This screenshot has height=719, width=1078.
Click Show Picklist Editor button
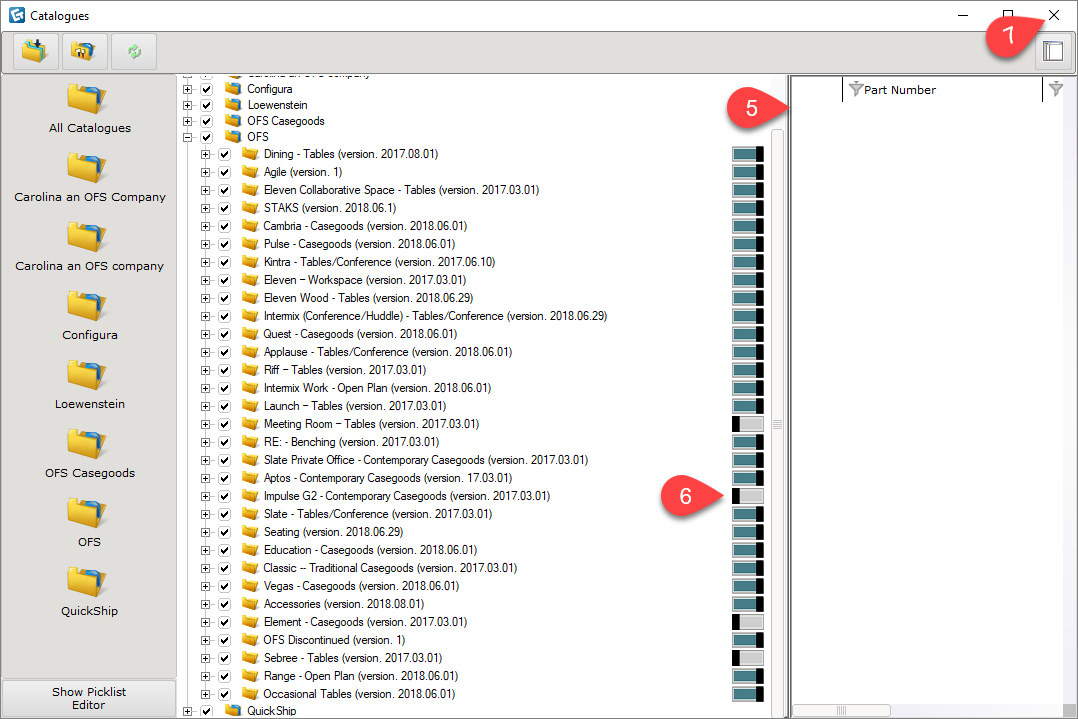pyautogui.click(x=89, y=698)
